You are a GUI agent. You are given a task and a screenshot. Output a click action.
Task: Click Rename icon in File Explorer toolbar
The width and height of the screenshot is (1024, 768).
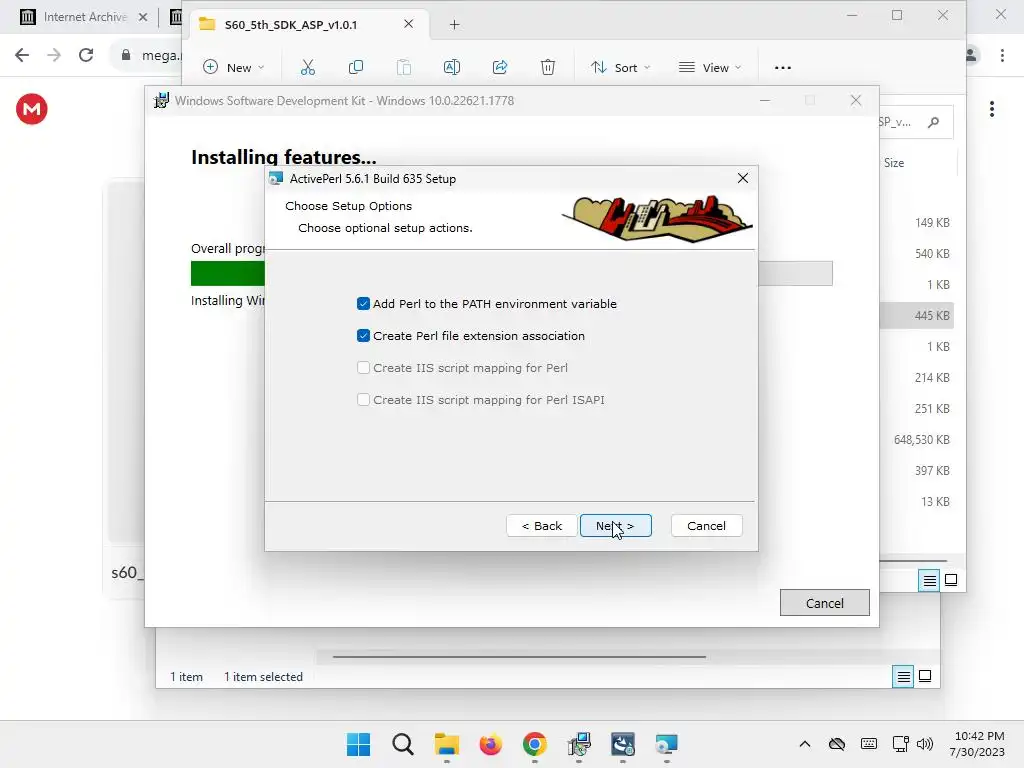tap(452, 67)
